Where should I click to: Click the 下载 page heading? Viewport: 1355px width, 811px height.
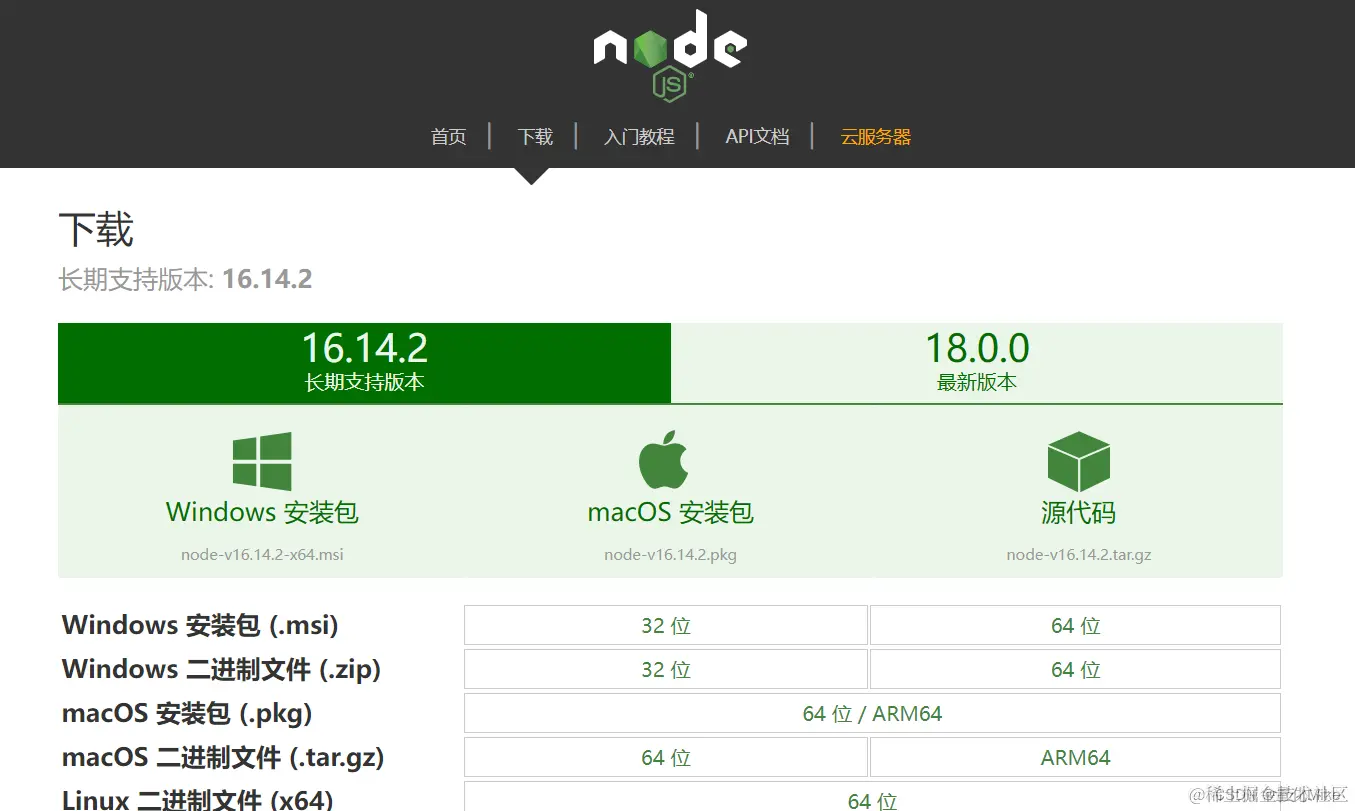[96, 230]
